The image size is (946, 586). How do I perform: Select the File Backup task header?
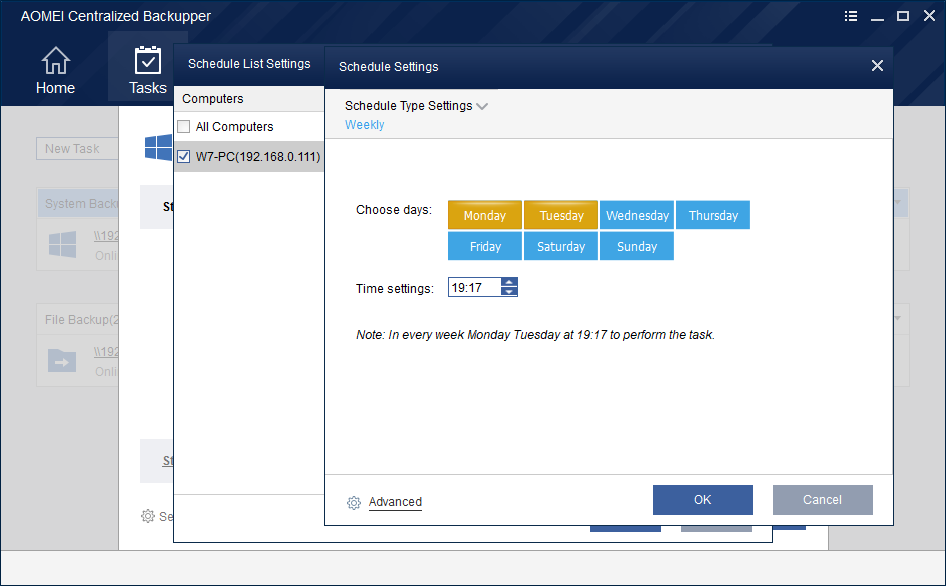pyautogui.click(x=78, y=319)
